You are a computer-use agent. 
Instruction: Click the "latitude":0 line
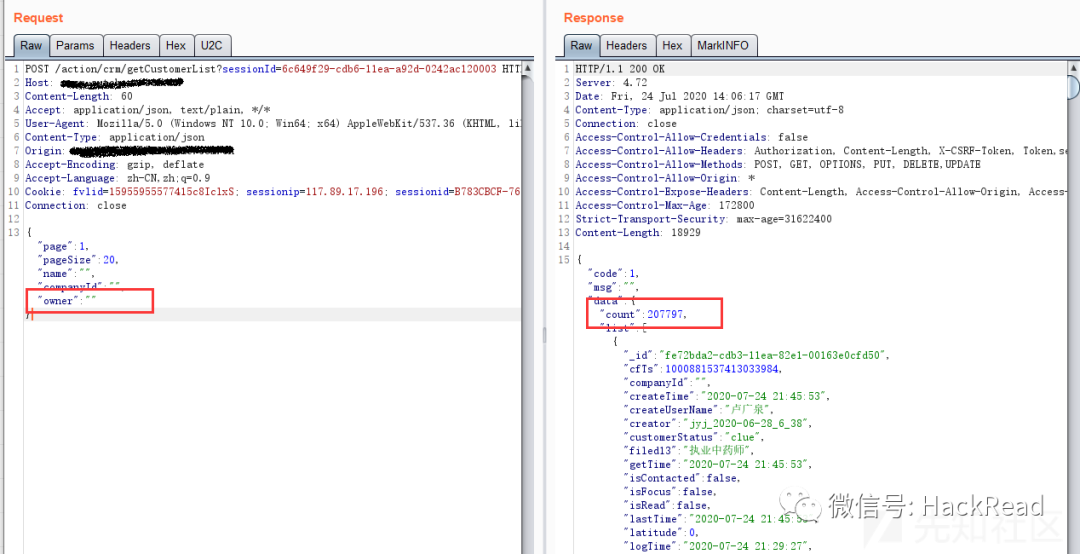[661, 533]
